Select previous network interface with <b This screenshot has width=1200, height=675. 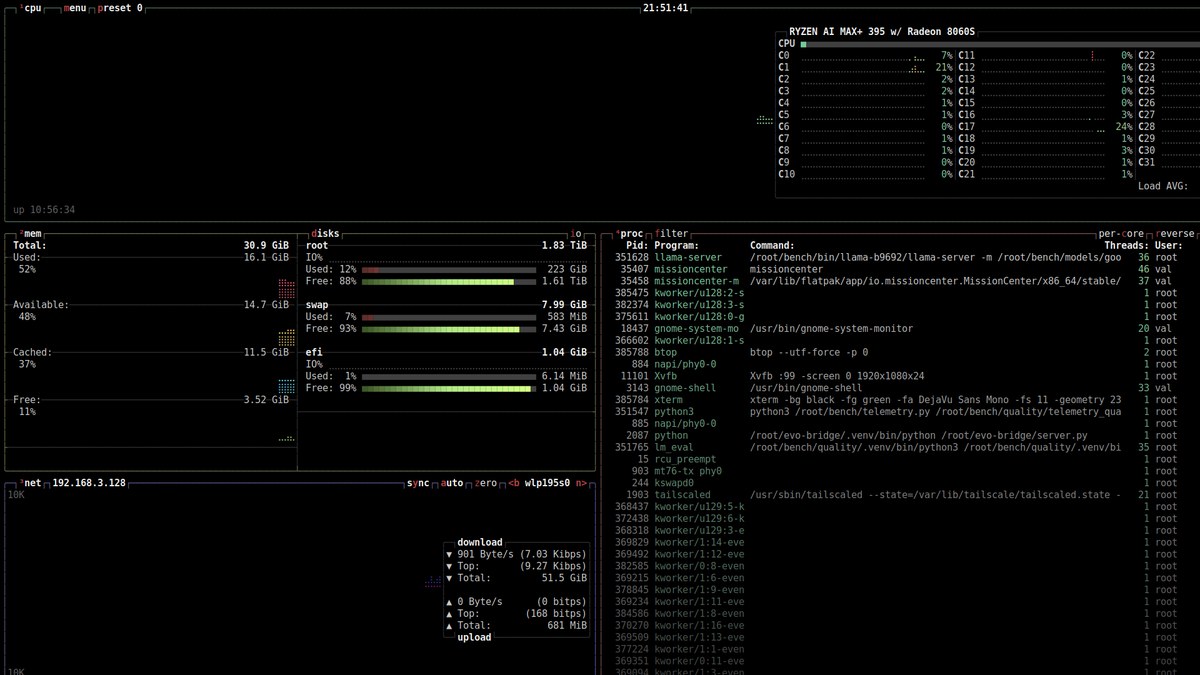click(513, 483)
